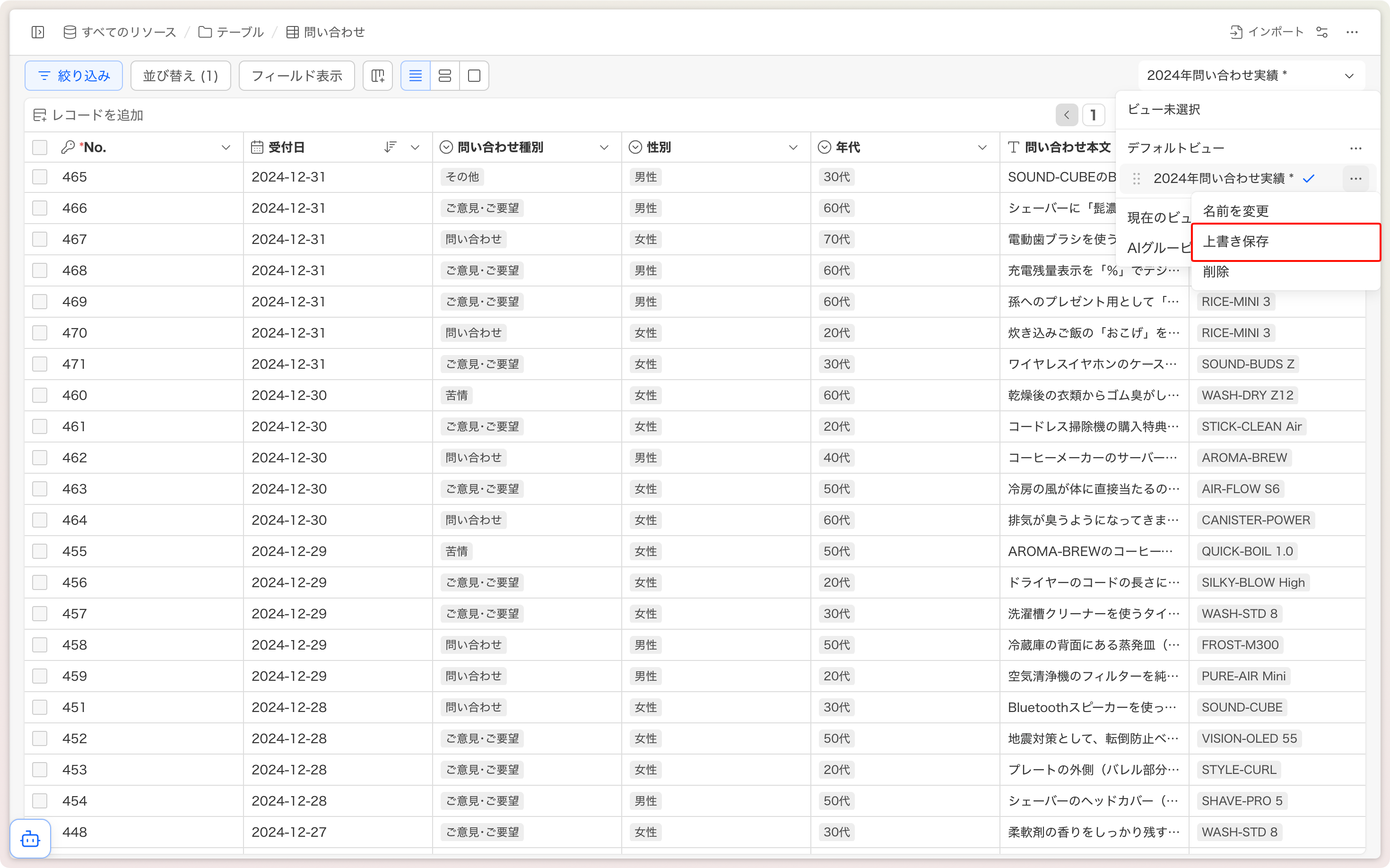Check the select-all header checkbox

(x=40, y=148)
